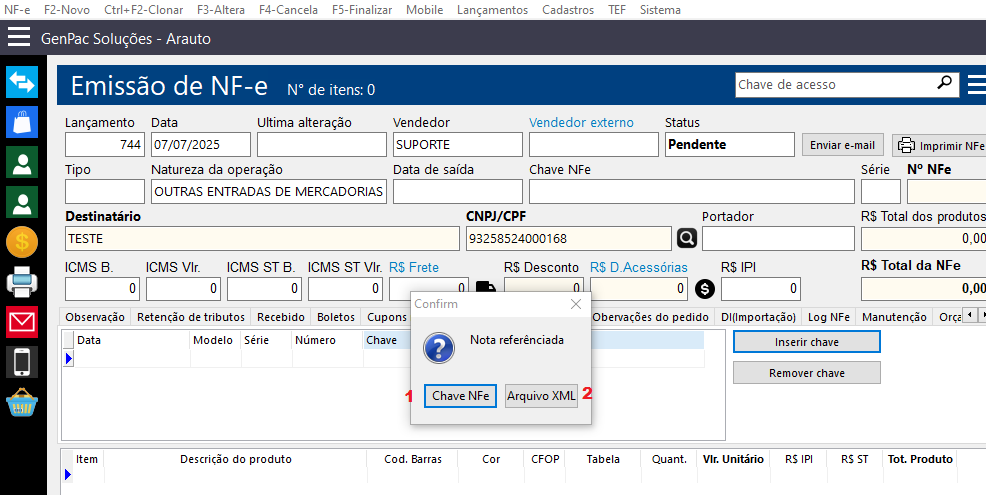Click the gold dollar coin sidebar icon
Image resolution: width=993 pixels, height=495 pixels.
[22, 242]
